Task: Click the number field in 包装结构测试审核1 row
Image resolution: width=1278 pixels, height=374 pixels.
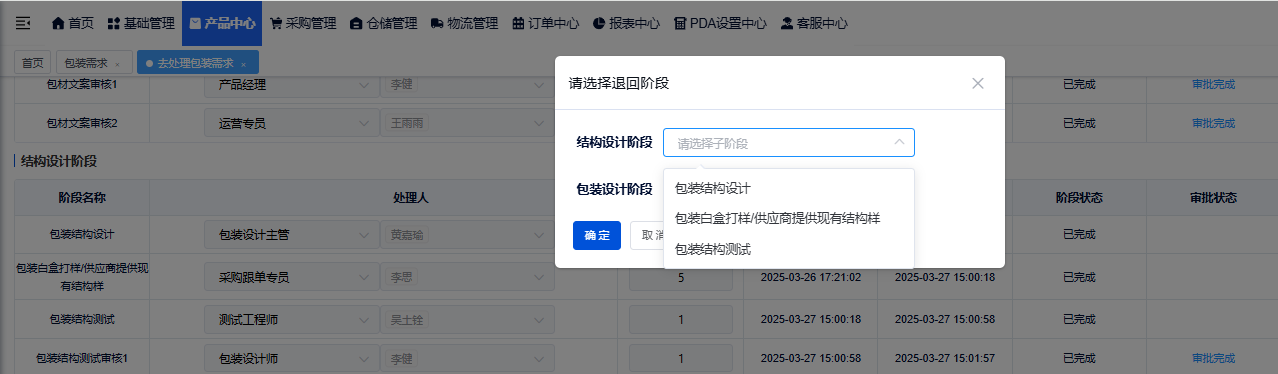Action: coord(681,358)
